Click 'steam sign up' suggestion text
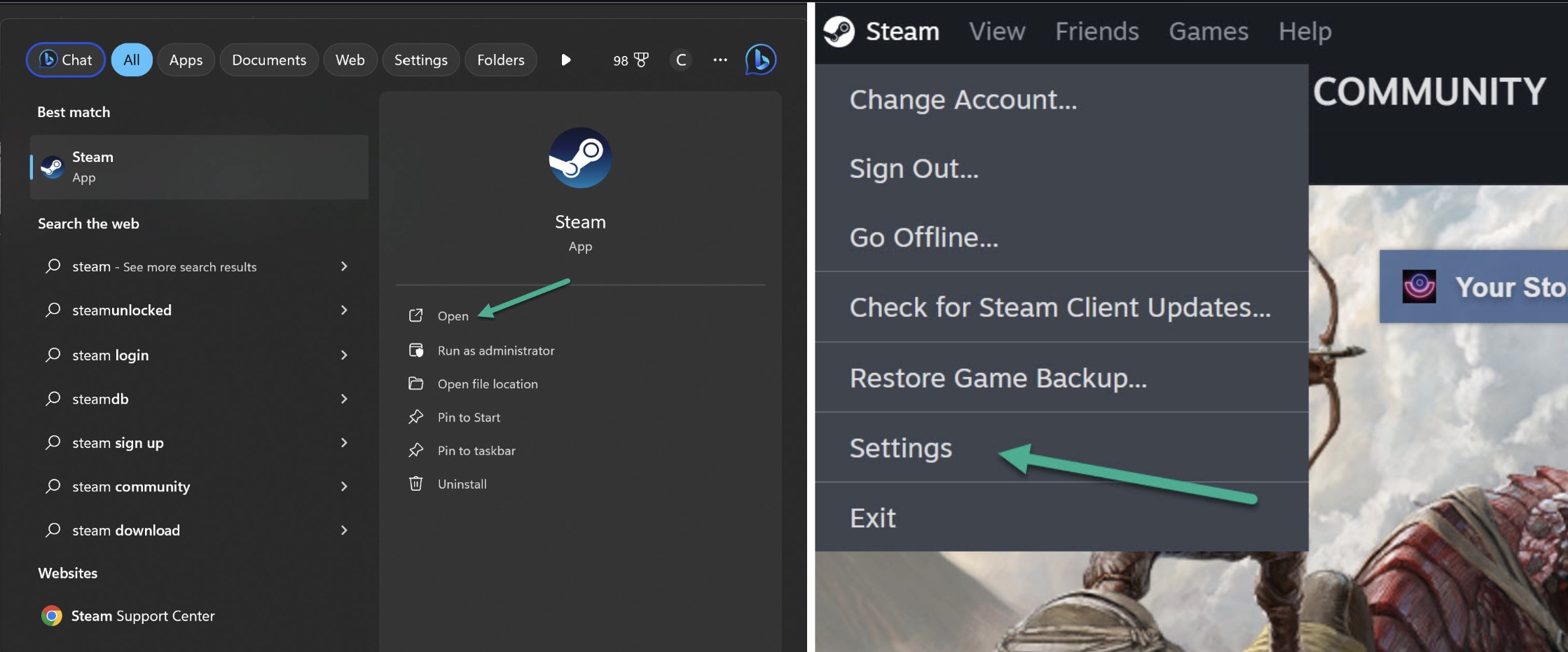This screenshot has height=652, width=1568. pyautogui.click(x=118, y=443)
